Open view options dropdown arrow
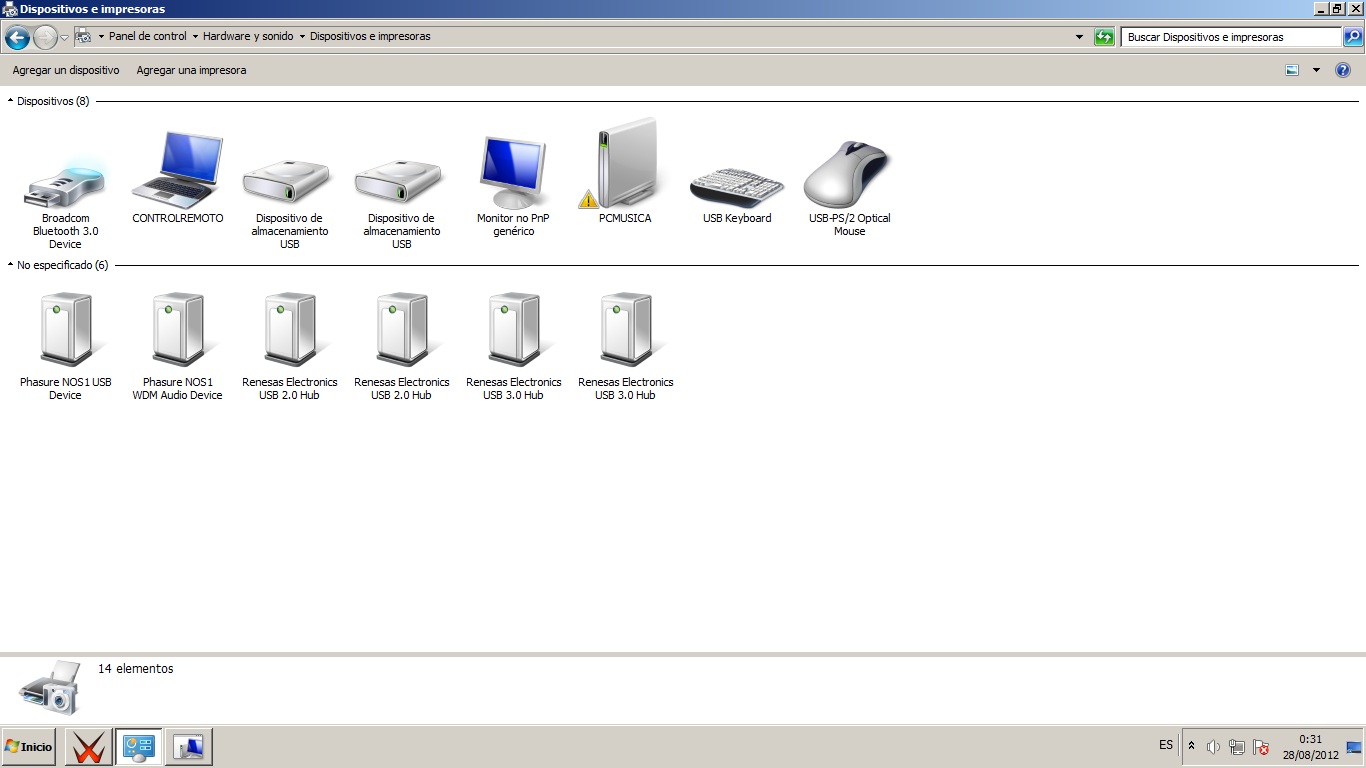The image size is (1366, 768). pos(1316,70)
